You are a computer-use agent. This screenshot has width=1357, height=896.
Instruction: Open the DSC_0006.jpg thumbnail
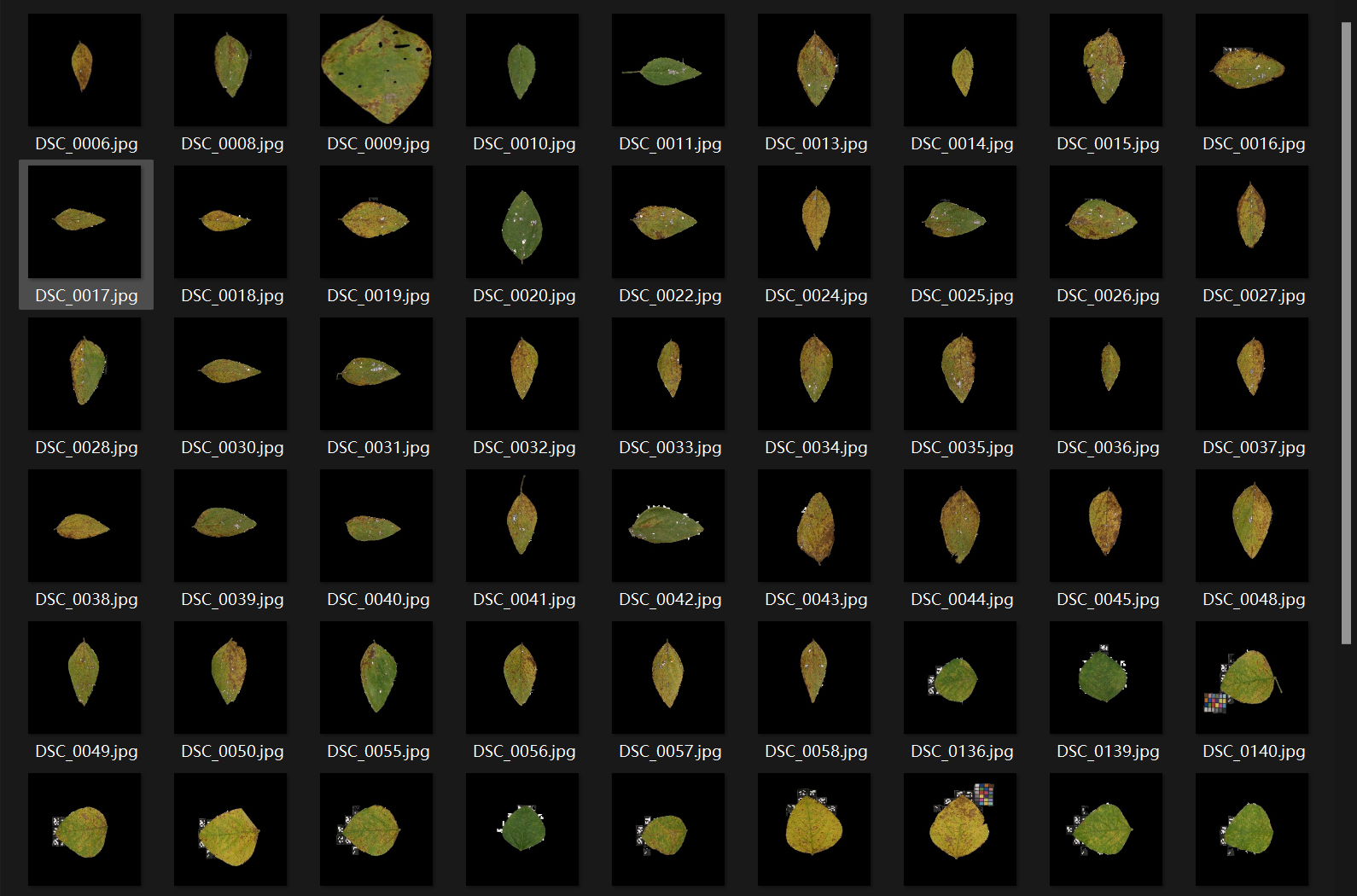(x=84, y=70)
